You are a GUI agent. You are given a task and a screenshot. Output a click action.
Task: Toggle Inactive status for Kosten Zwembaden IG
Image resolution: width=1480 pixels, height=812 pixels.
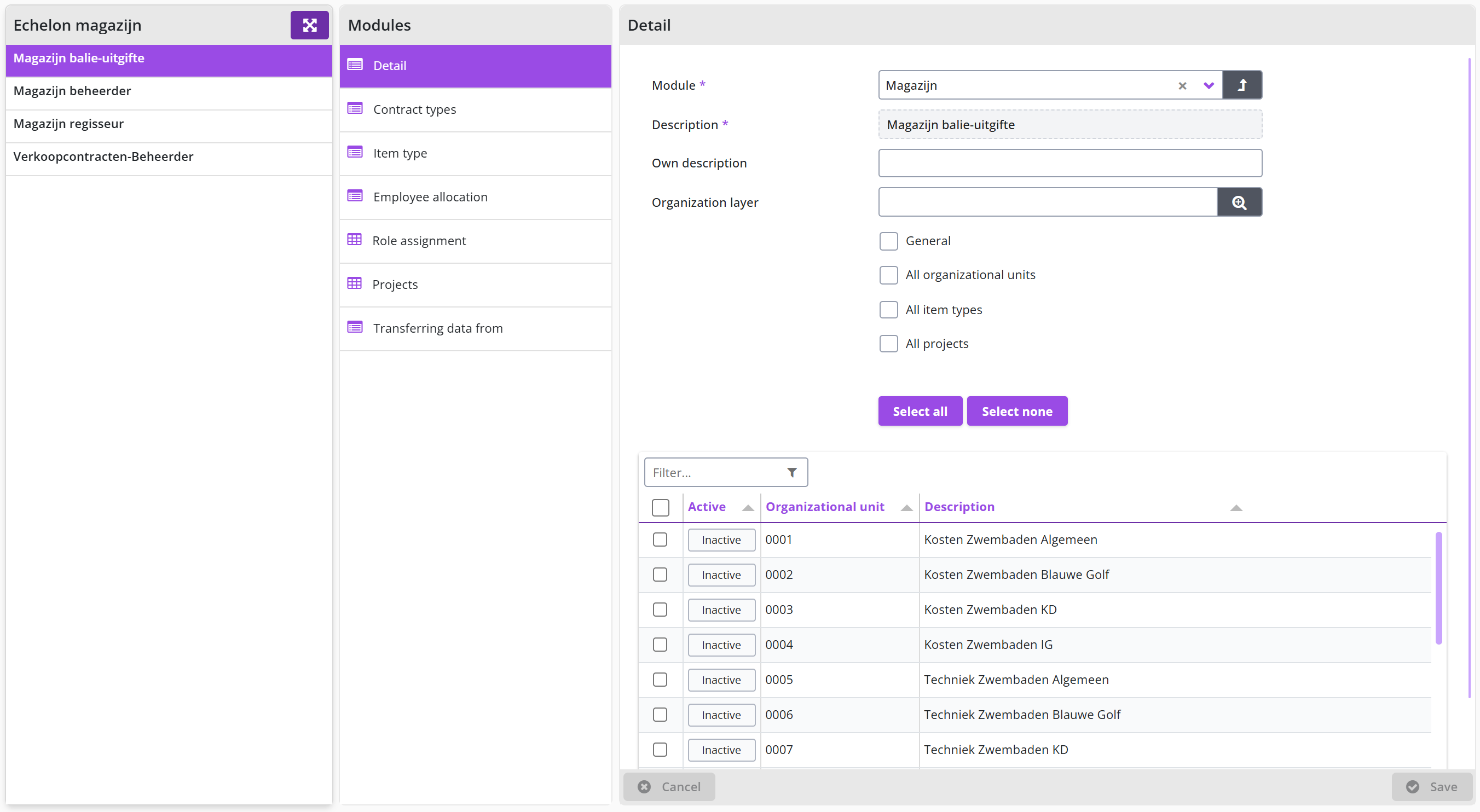(x=721, y=645)
